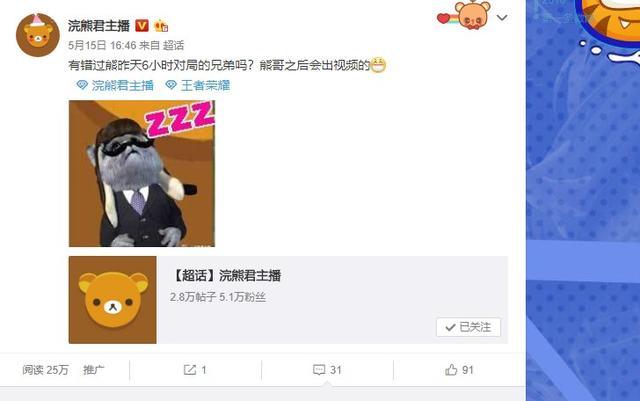Click the 超话 source link
The height and width of the screenshot is (401, 640).
coord(173,45)
